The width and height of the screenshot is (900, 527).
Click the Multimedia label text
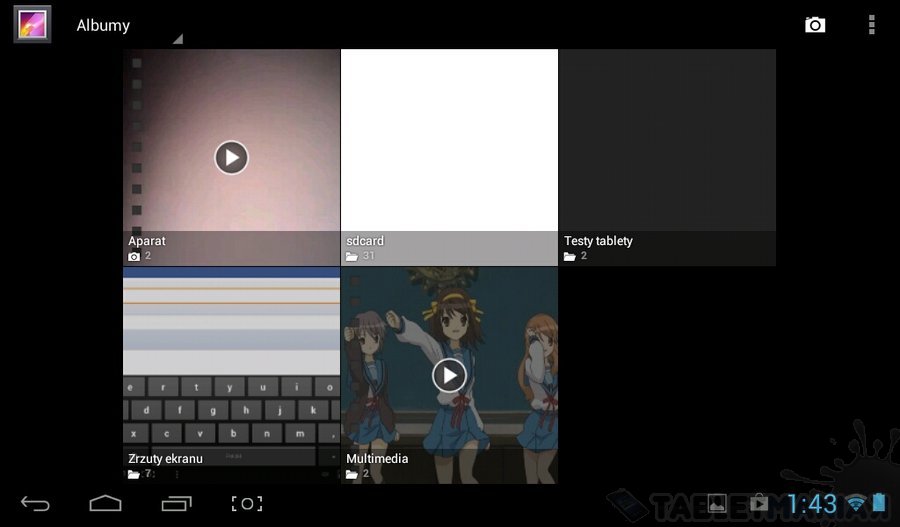(377, 459)
